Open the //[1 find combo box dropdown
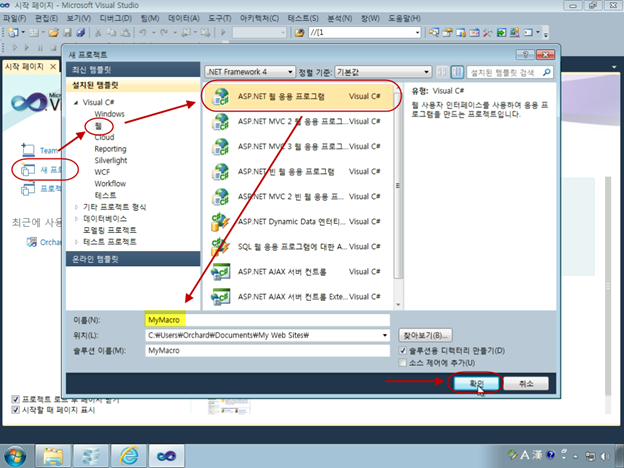Viewport: 624px width, 468px height. coord(417,33)
